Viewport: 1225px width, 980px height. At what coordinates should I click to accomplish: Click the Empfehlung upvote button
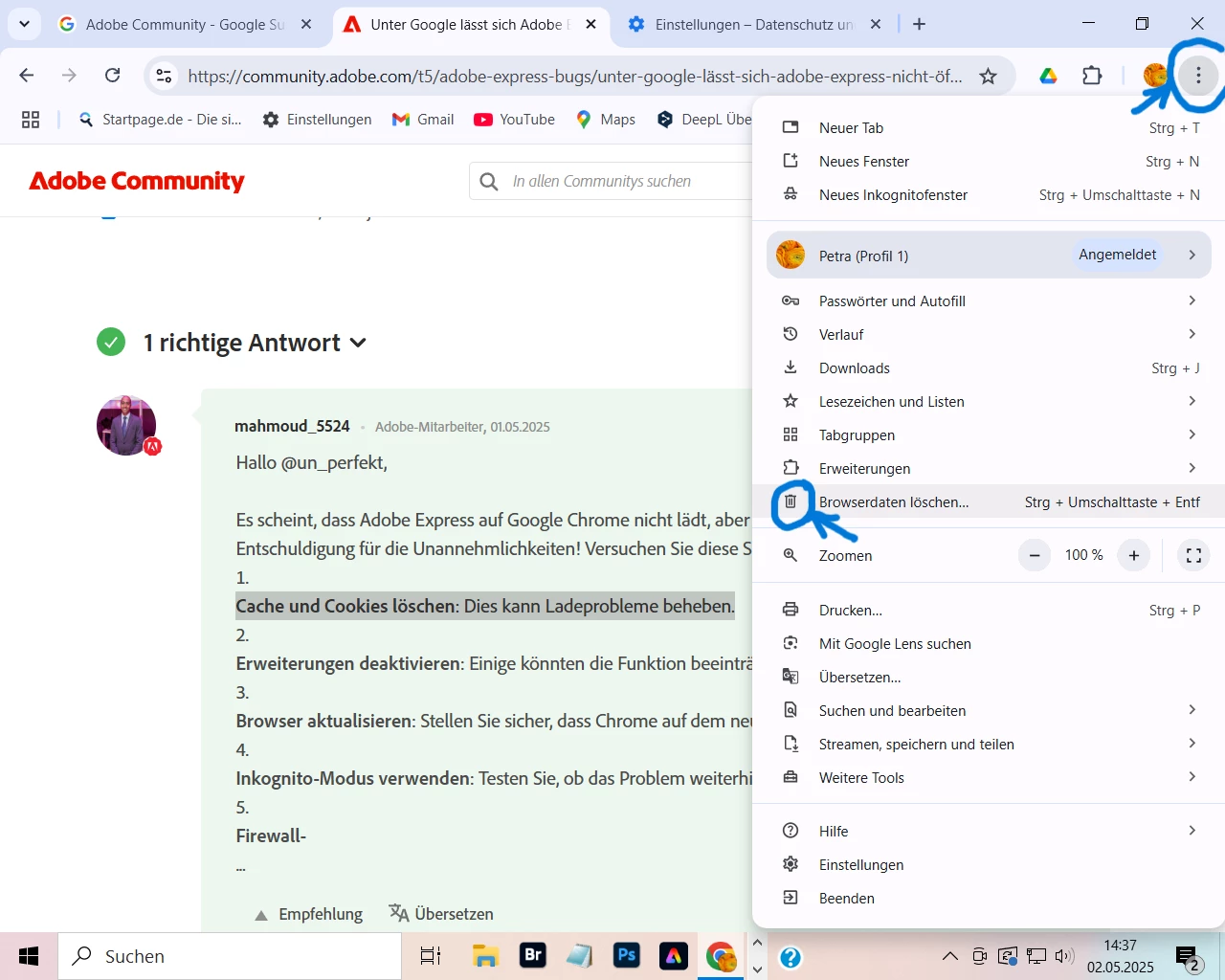coord(308,914)
